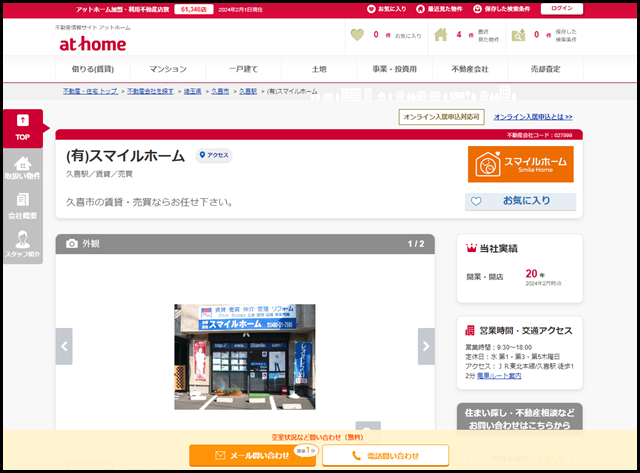The width and height of the screenshot is (640, 473).
Task: Open favorites heart icon in top red bar
Action: pyautogui.click(x=386, y=9)
